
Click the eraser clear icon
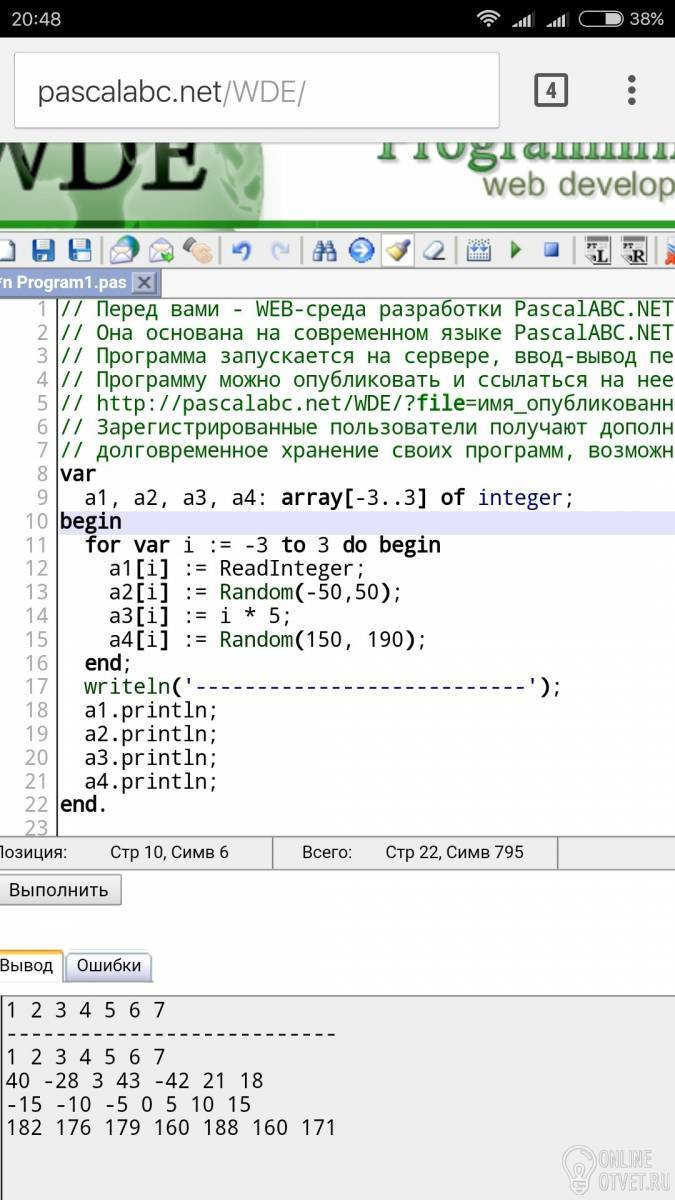click(434, 250)
